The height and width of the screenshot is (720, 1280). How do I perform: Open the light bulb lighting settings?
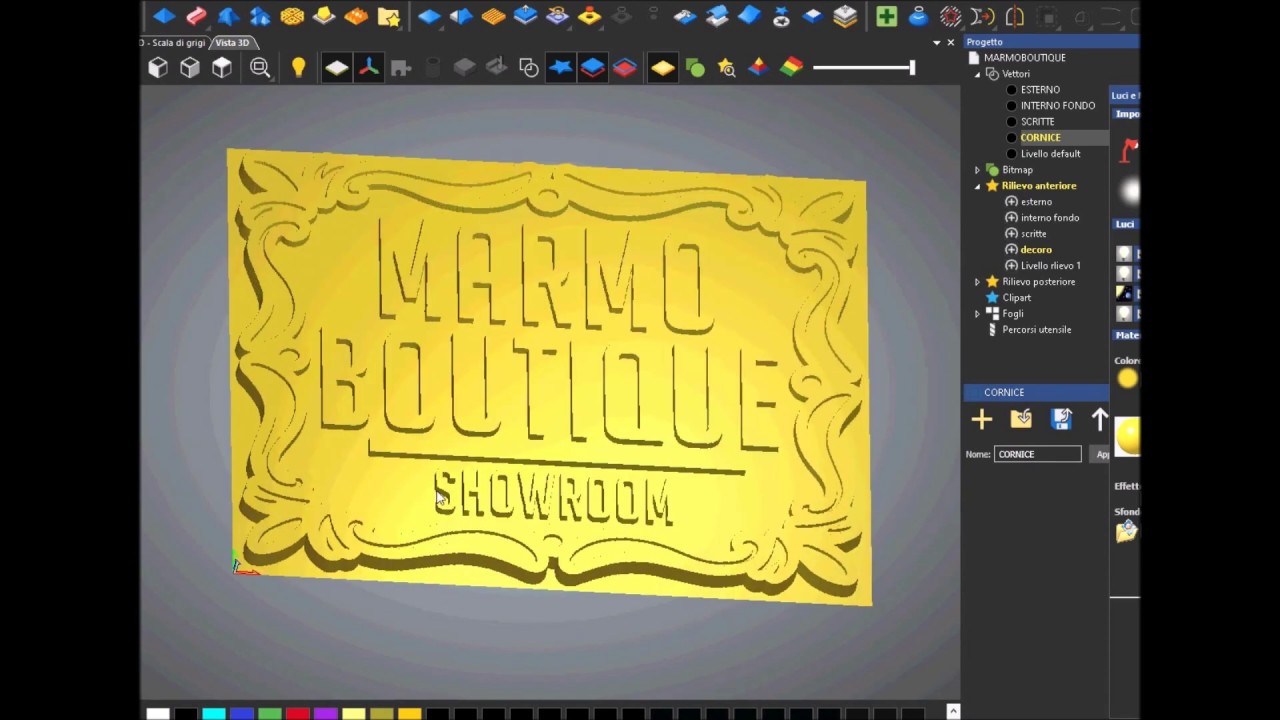298,68
